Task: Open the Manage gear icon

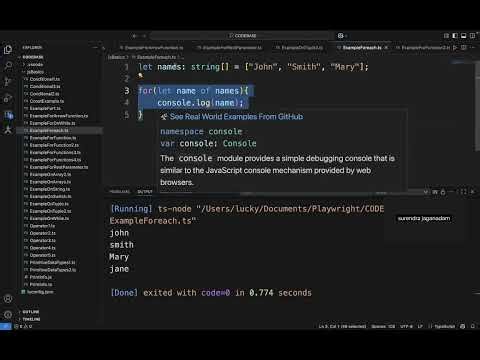Action: (8, 315)
